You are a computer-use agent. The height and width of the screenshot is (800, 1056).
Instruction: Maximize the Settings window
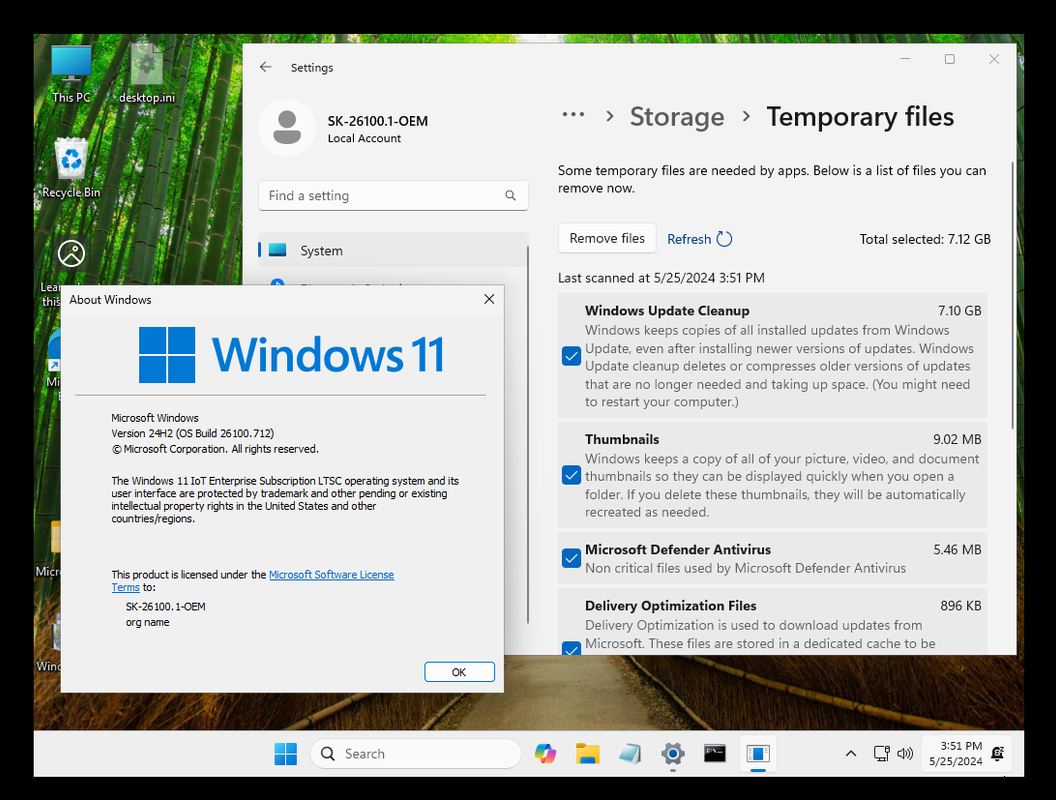click(x=950, y=59)
